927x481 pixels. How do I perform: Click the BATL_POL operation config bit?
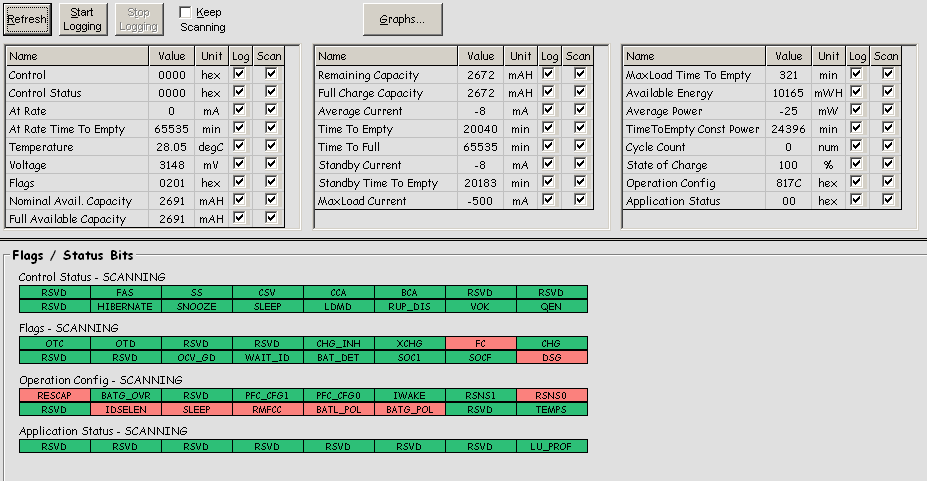[339, 410]
